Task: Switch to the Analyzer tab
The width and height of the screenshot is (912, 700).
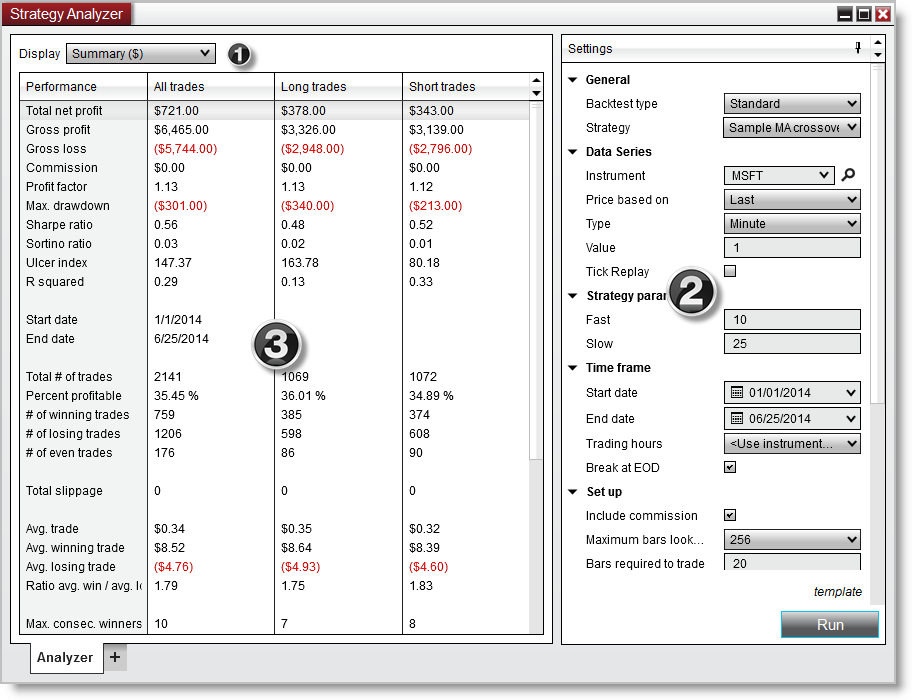Action: coord(65,658)
